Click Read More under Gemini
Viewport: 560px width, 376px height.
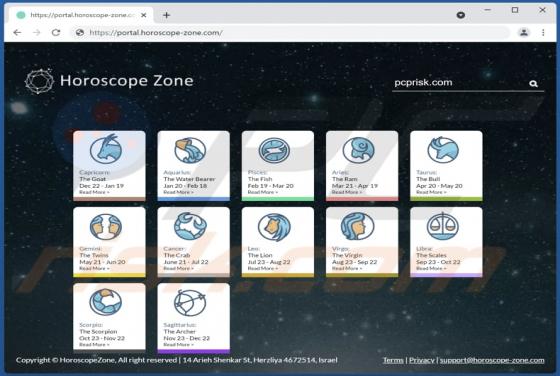click(94, 269)
